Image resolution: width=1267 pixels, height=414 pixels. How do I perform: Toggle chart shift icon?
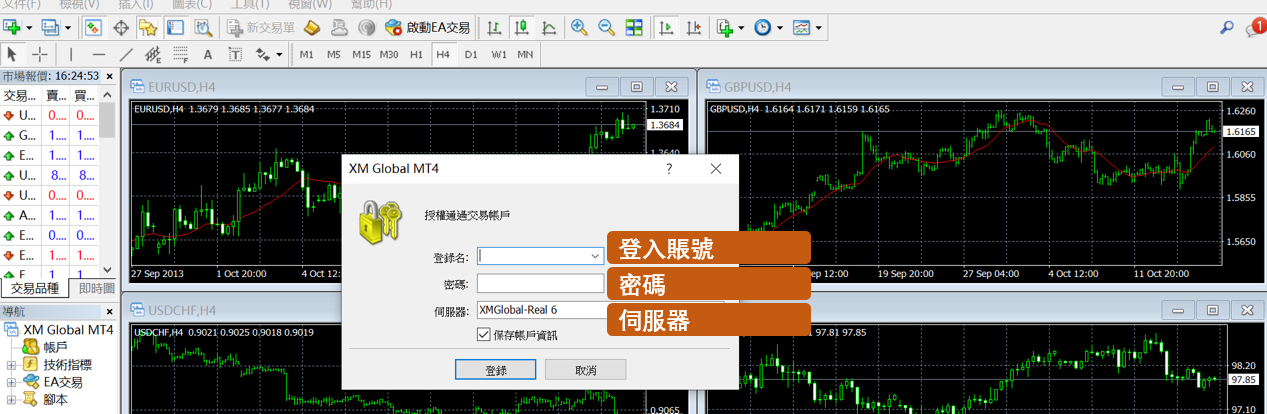pos(692,28)
